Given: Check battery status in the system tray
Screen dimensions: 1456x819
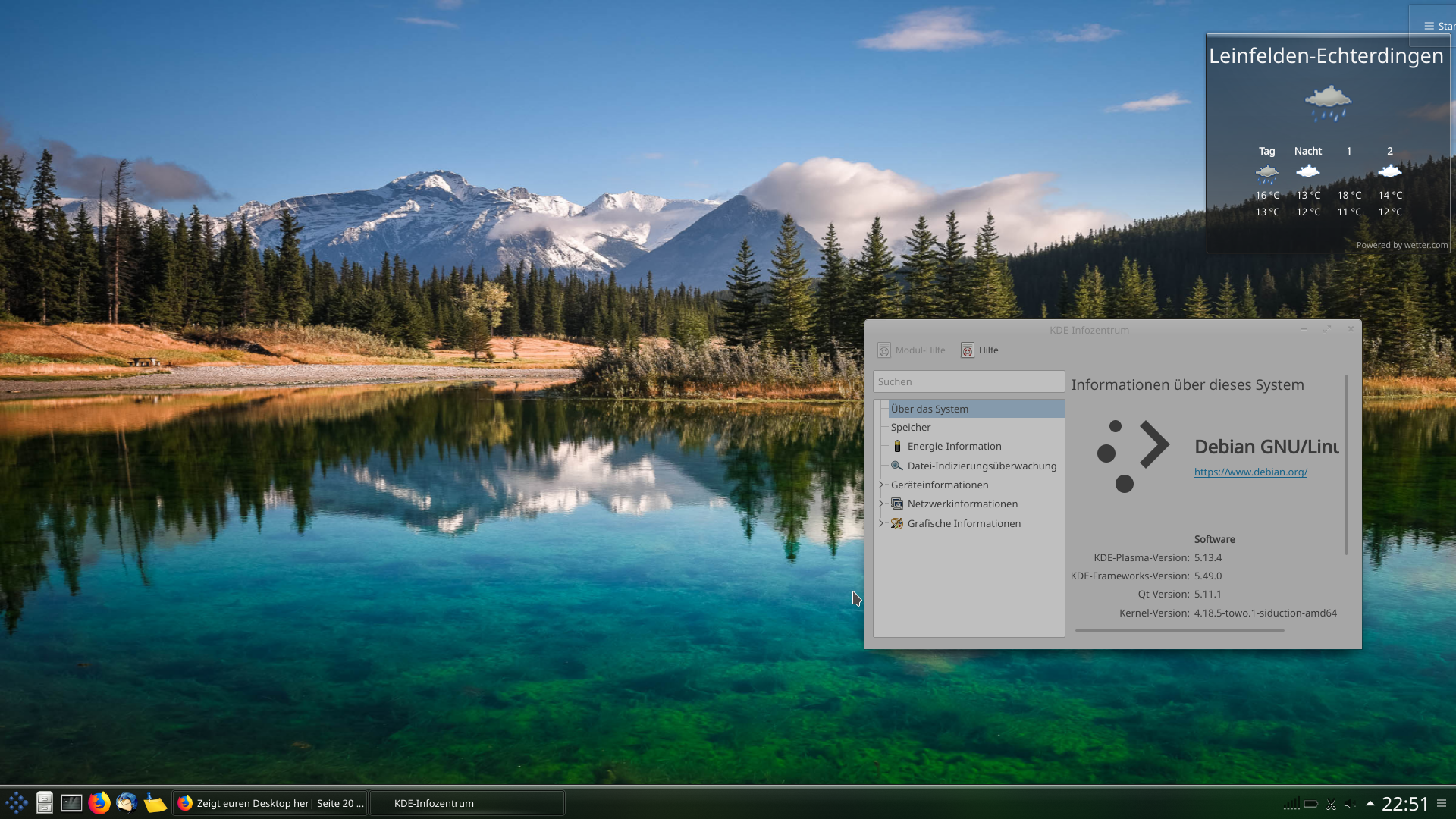Looking at the screenshot, I should [x=1311, y=803].
